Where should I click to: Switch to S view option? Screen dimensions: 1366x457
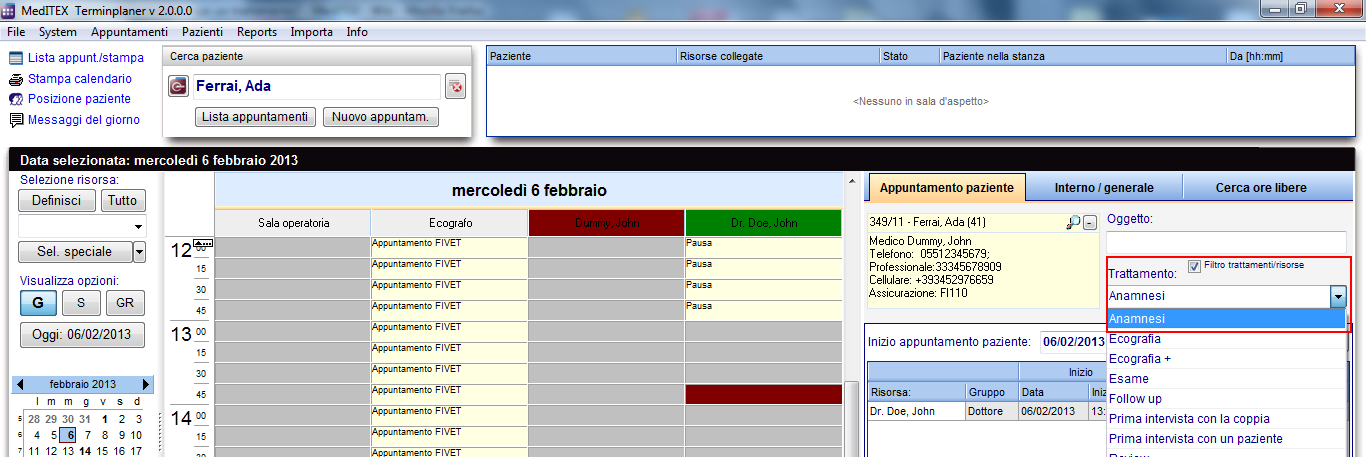[x=80, y=303]
